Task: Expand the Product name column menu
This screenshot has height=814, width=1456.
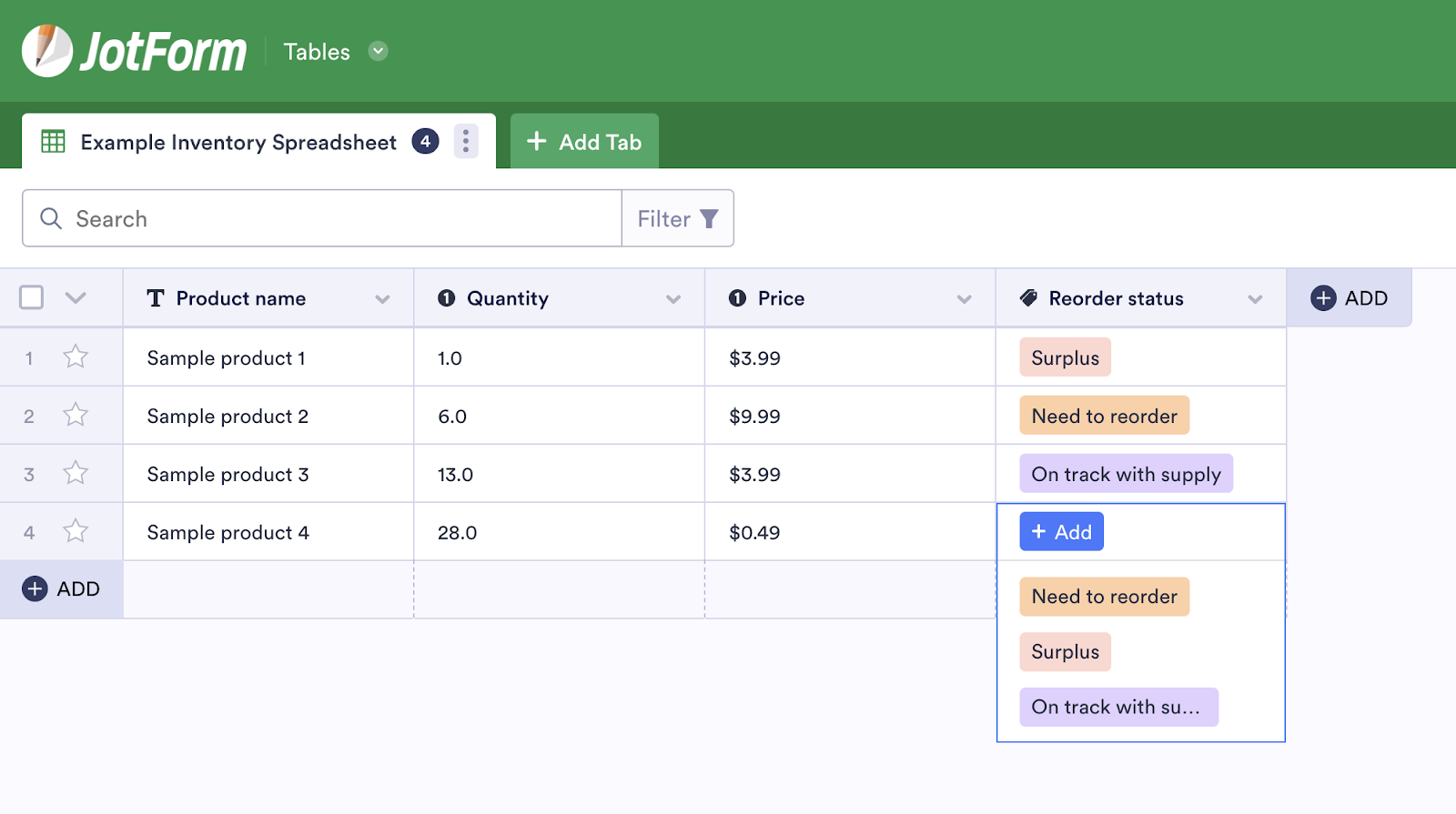Action: 382,299
